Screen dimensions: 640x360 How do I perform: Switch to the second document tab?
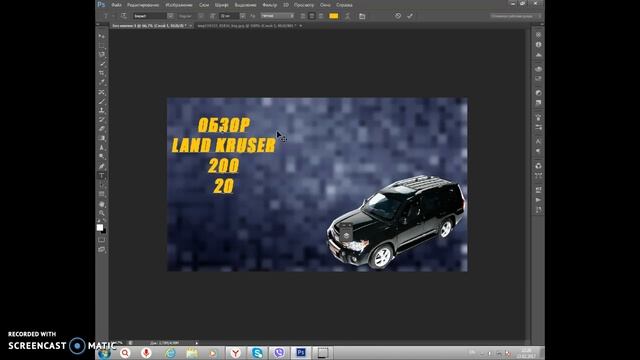[x=247, y=26]
